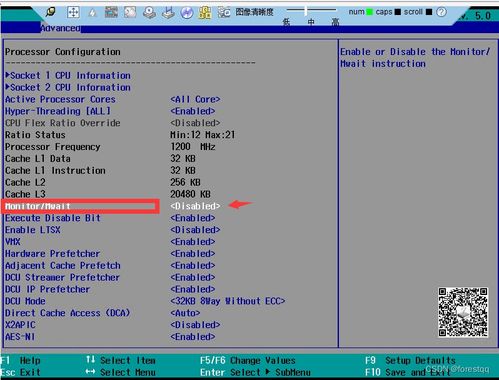The height and width of the screenshot is (380, 499).
Task: Select the Enable LTSX option
Action: tap(33, 230)
